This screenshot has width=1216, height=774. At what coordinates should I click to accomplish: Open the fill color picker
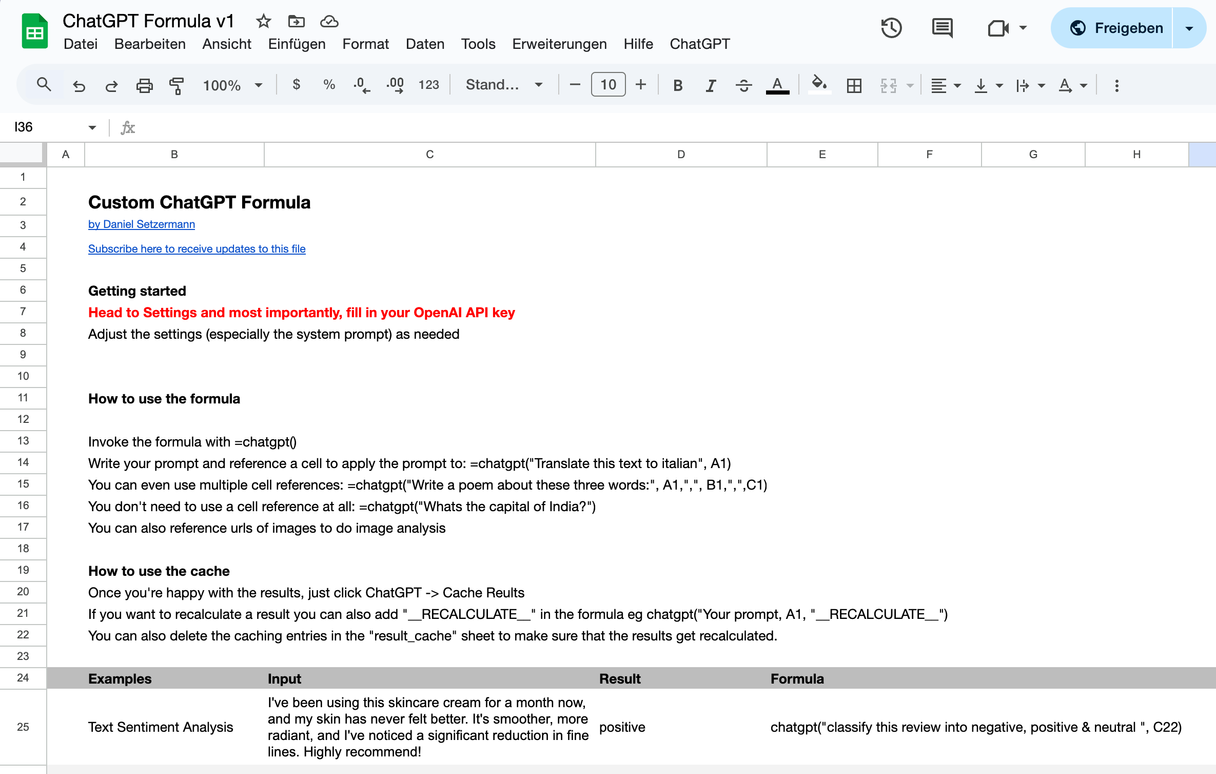pos(819,85)
